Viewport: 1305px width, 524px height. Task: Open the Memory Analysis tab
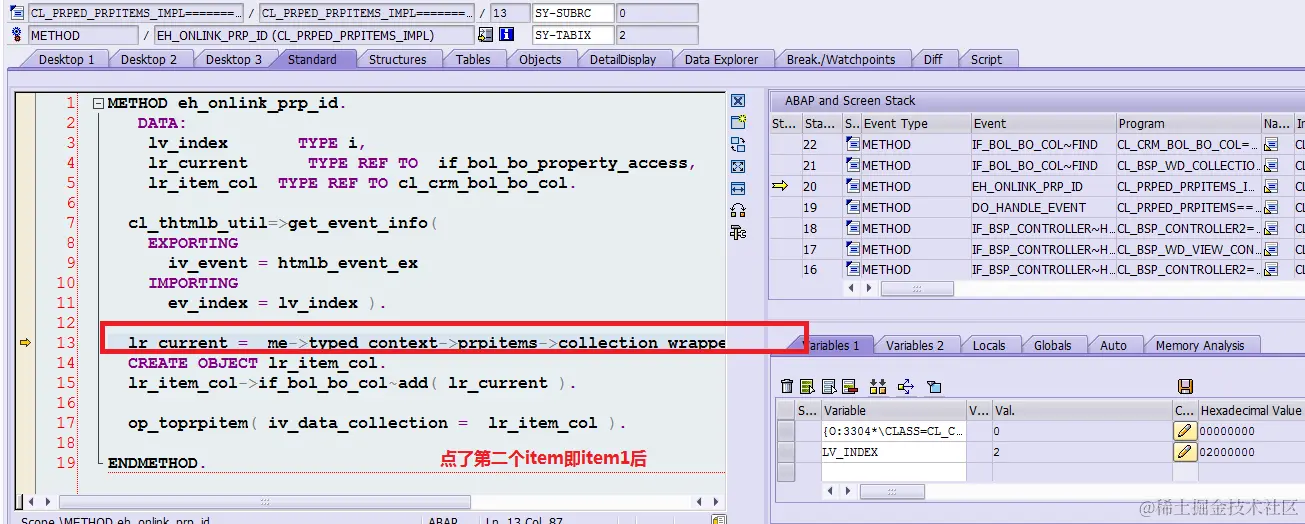pyautogui.click(x=1200, y=345)
